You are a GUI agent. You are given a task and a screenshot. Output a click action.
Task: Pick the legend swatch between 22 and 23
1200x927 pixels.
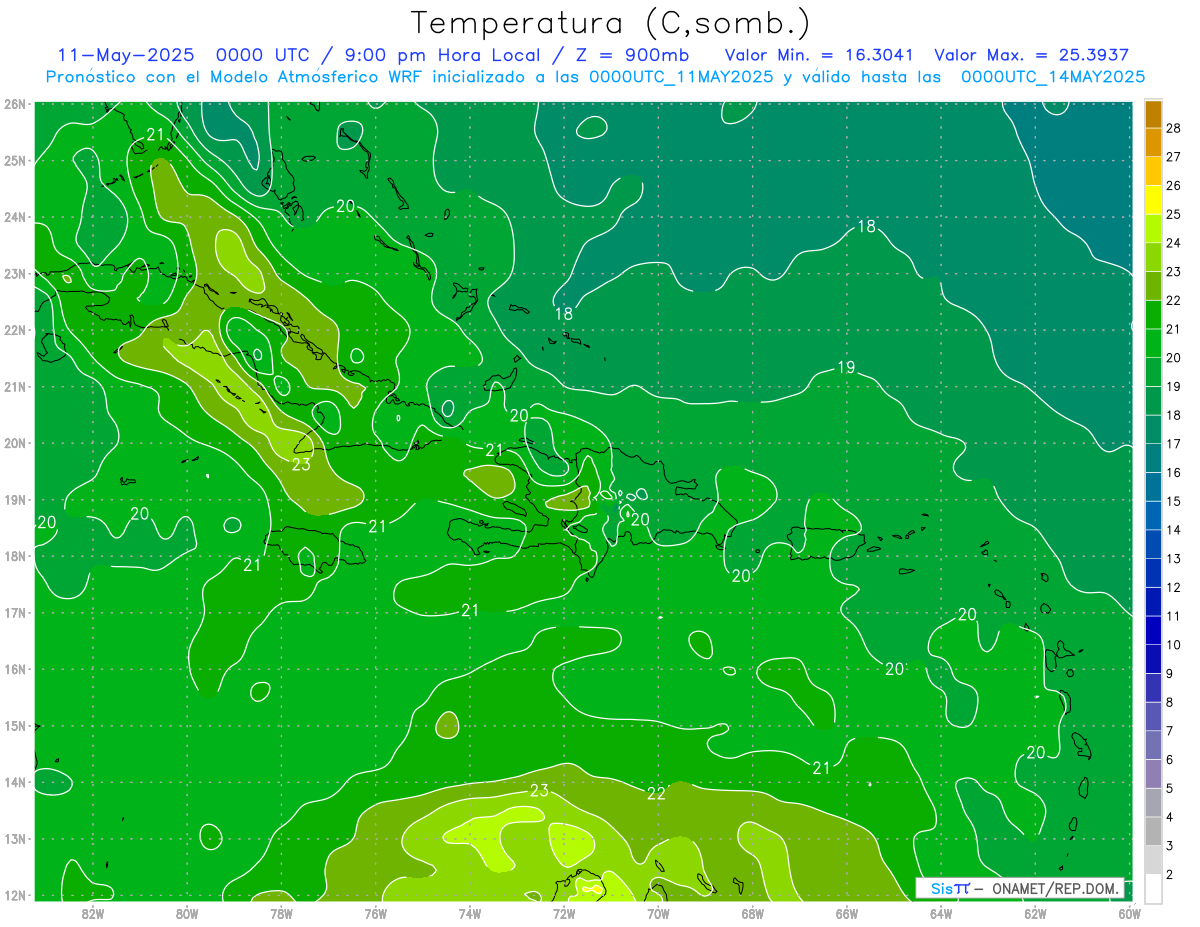[1153, 285]
